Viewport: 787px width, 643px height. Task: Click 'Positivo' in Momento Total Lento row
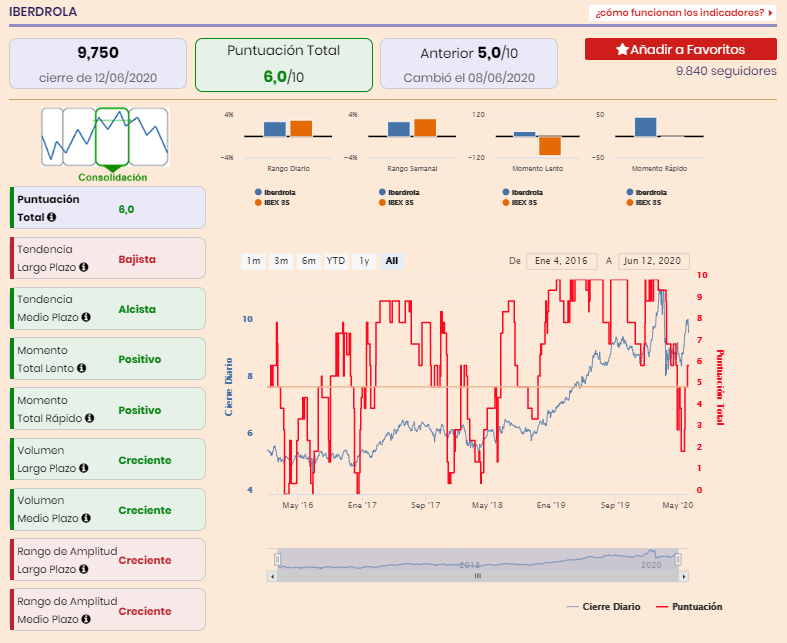pos(140,359)
